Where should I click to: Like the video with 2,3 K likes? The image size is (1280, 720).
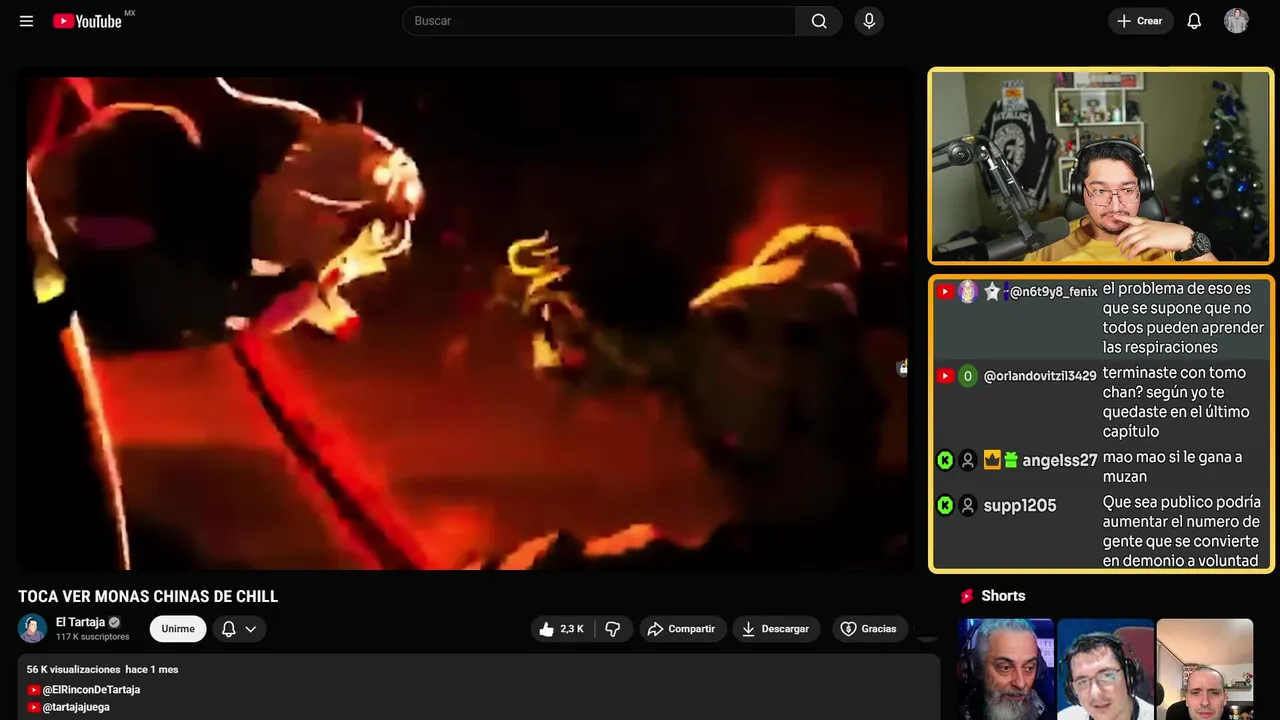[x=562, y=629]
